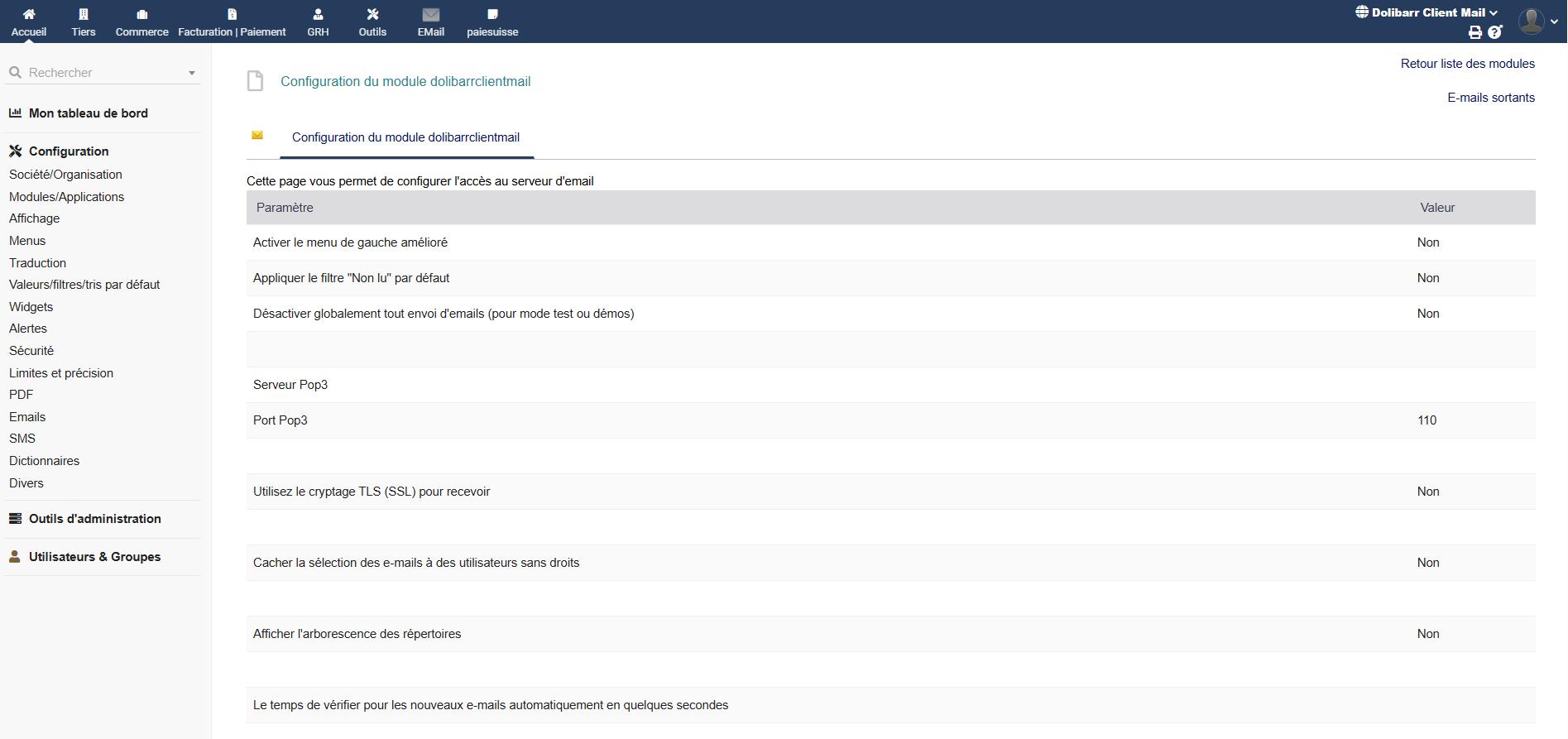Open Utilisateurs & Groupes section

coord(94,557)
